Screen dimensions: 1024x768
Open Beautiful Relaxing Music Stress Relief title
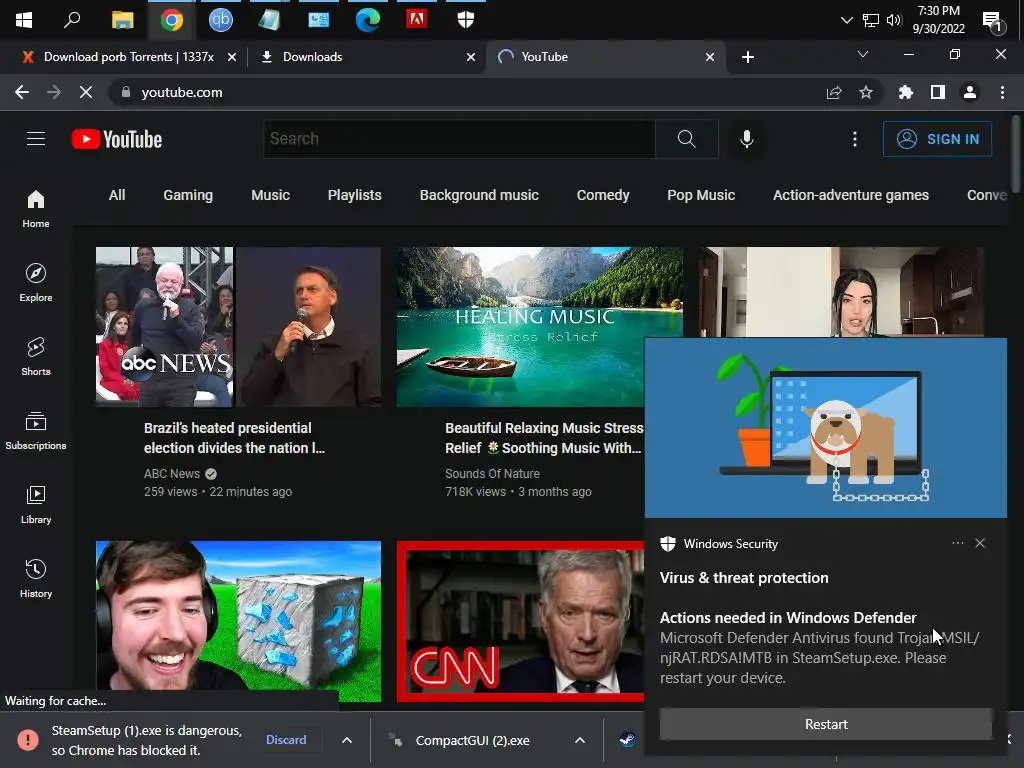[x=543, y=438]
